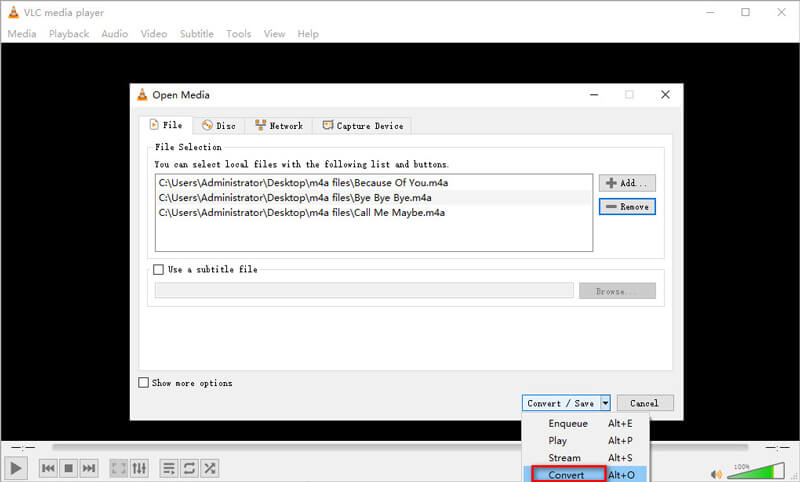The image size is (800, 482).
Task: Toggle the Convert / Save dropdown arrow
Action: 605,403
